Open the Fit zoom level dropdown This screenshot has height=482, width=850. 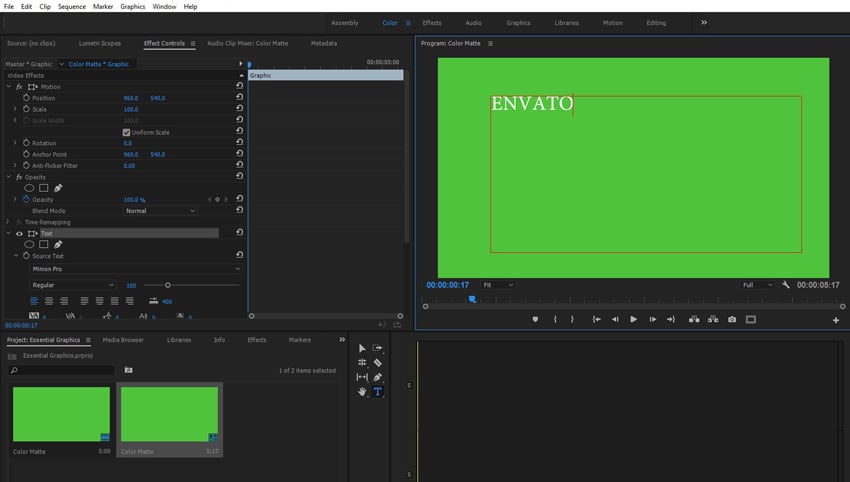click(x=499, y=285)
